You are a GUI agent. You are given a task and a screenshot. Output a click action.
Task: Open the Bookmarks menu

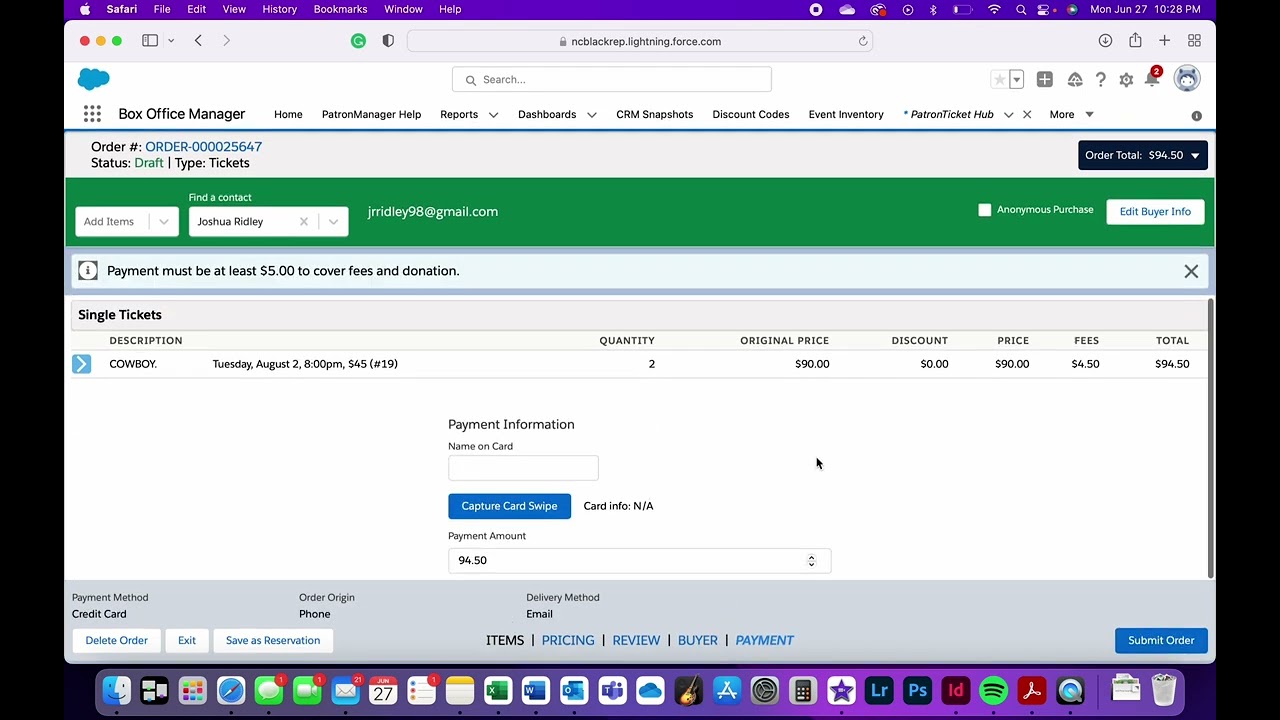[340, 9]
